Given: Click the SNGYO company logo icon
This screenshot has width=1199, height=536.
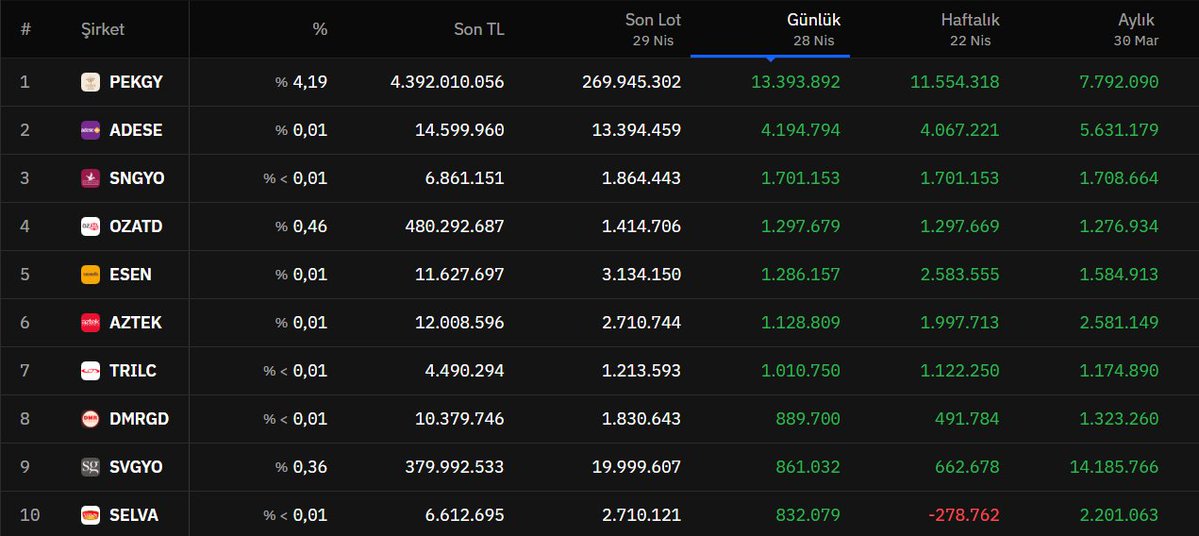Looking at the screenshot, I should [x=90, y=178].
